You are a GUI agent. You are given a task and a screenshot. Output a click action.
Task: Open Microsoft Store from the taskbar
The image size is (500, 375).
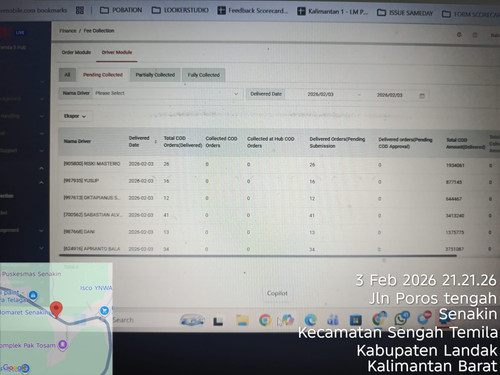click(x=356, y=320)
